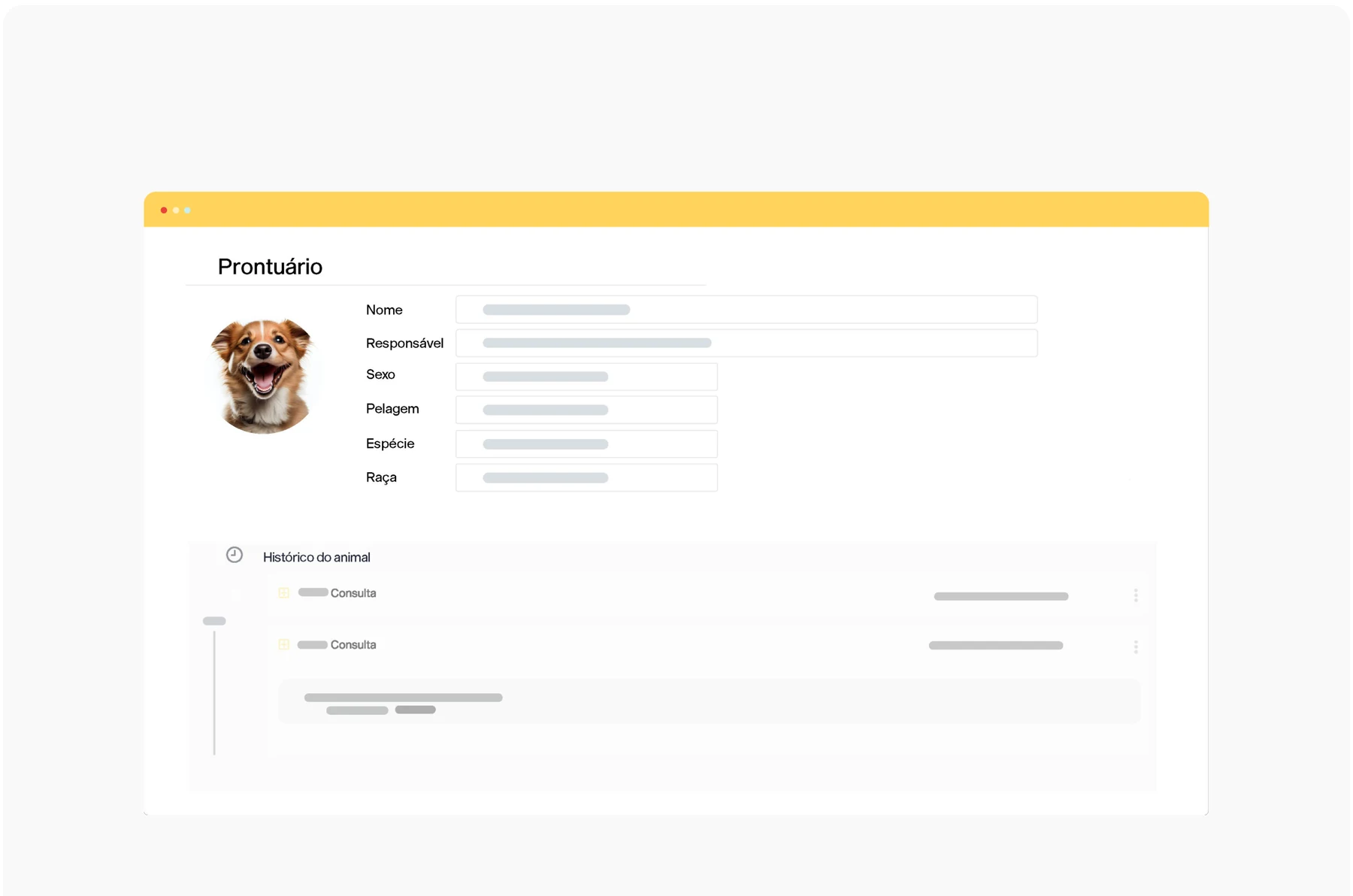This screenshot has height=896, width=1353.
Task: Click the detail card under second Consulta
Action: (x=710, y=701)
